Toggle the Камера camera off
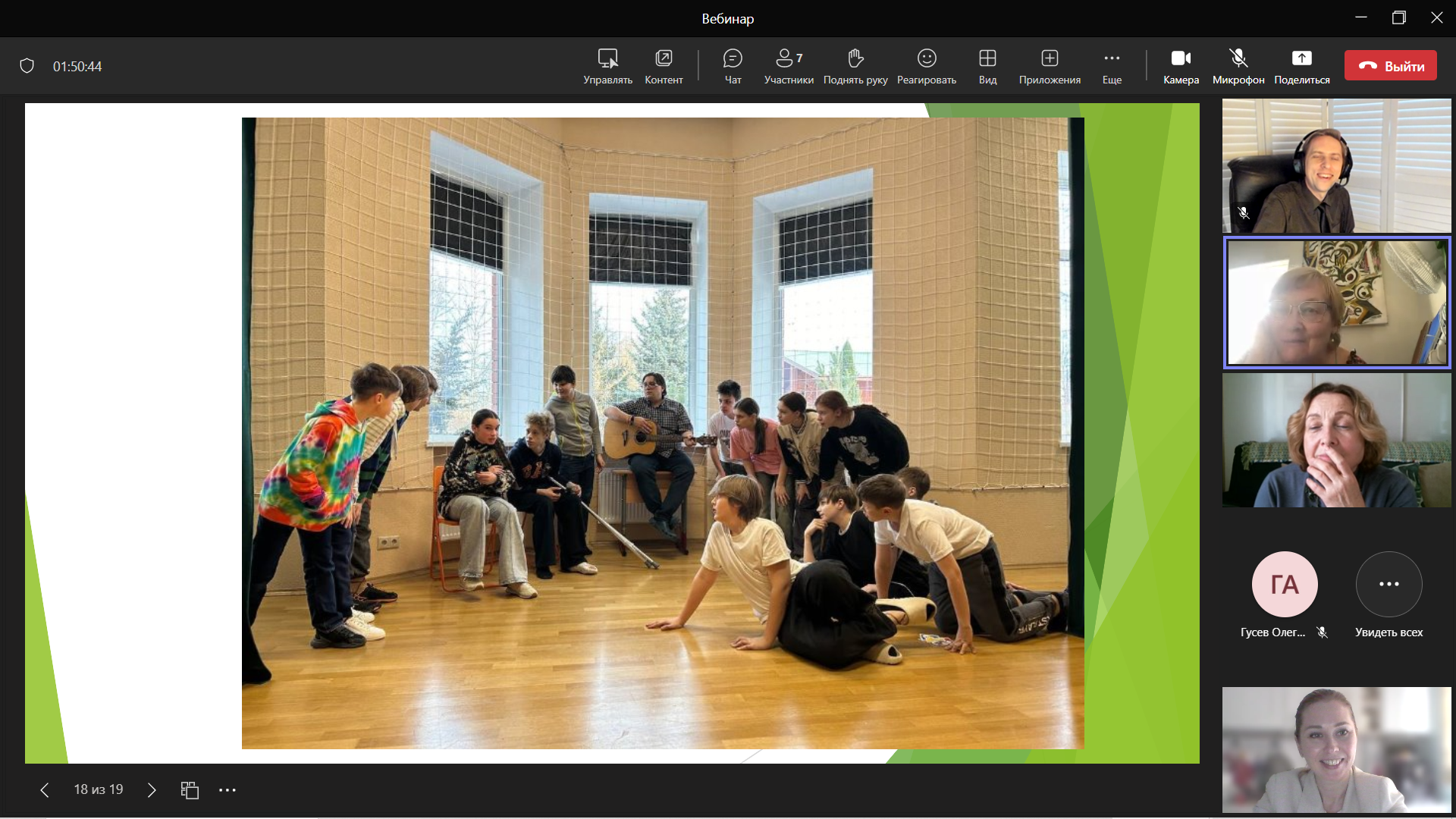Viewport: 1456px width, 819px height. (x=1181, y=66)
